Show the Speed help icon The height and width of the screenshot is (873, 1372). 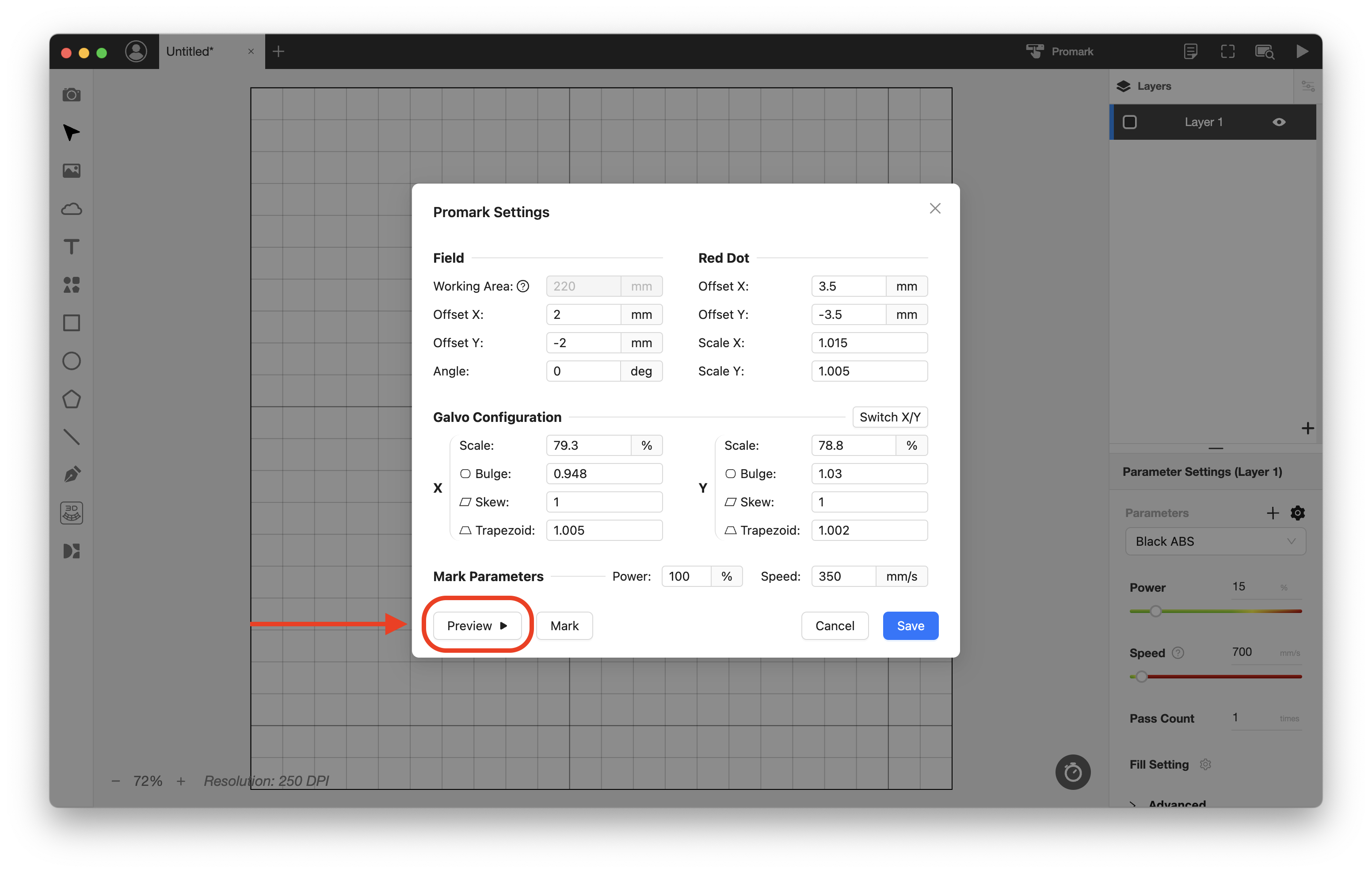[x=1178, y=653]
